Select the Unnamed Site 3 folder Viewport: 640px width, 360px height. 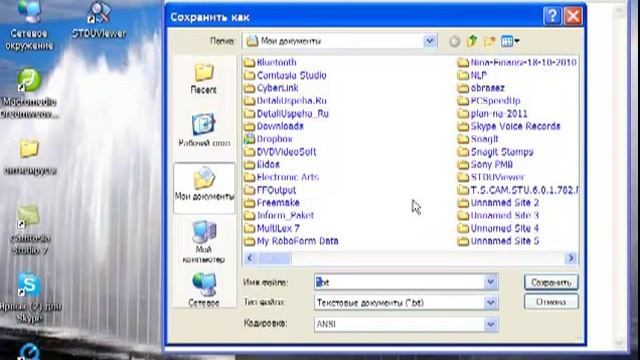pos(498,216)
